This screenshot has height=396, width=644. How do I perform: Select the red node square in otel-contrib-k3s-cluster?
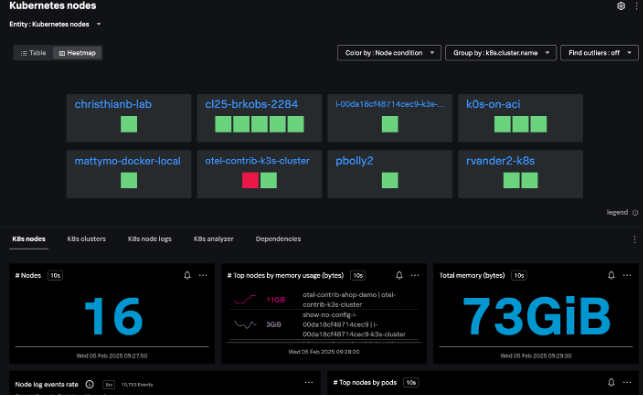click(250, 180)
